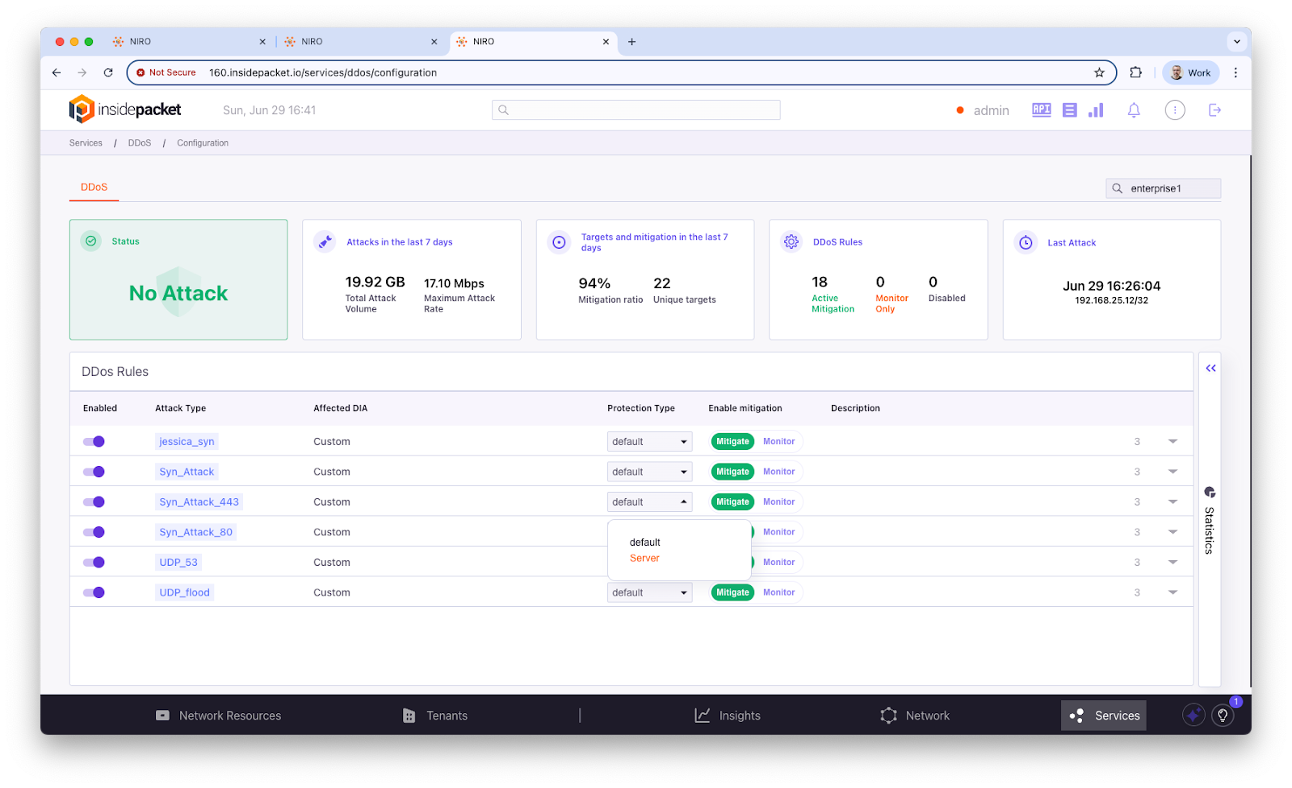Viewport: 1292px width, 788px height.
Task: Select Server from the open protection dropdown
Action: coord(644,558)
